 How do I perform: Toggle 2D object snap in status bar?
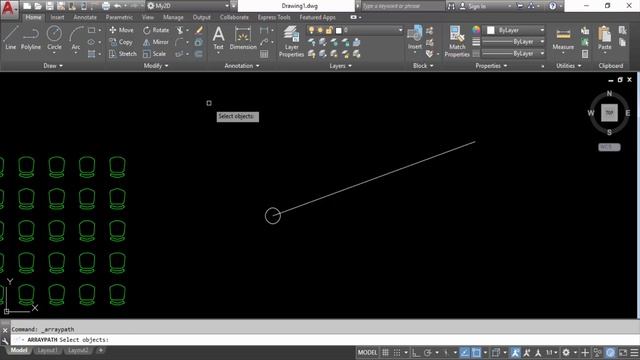point(476,352)
